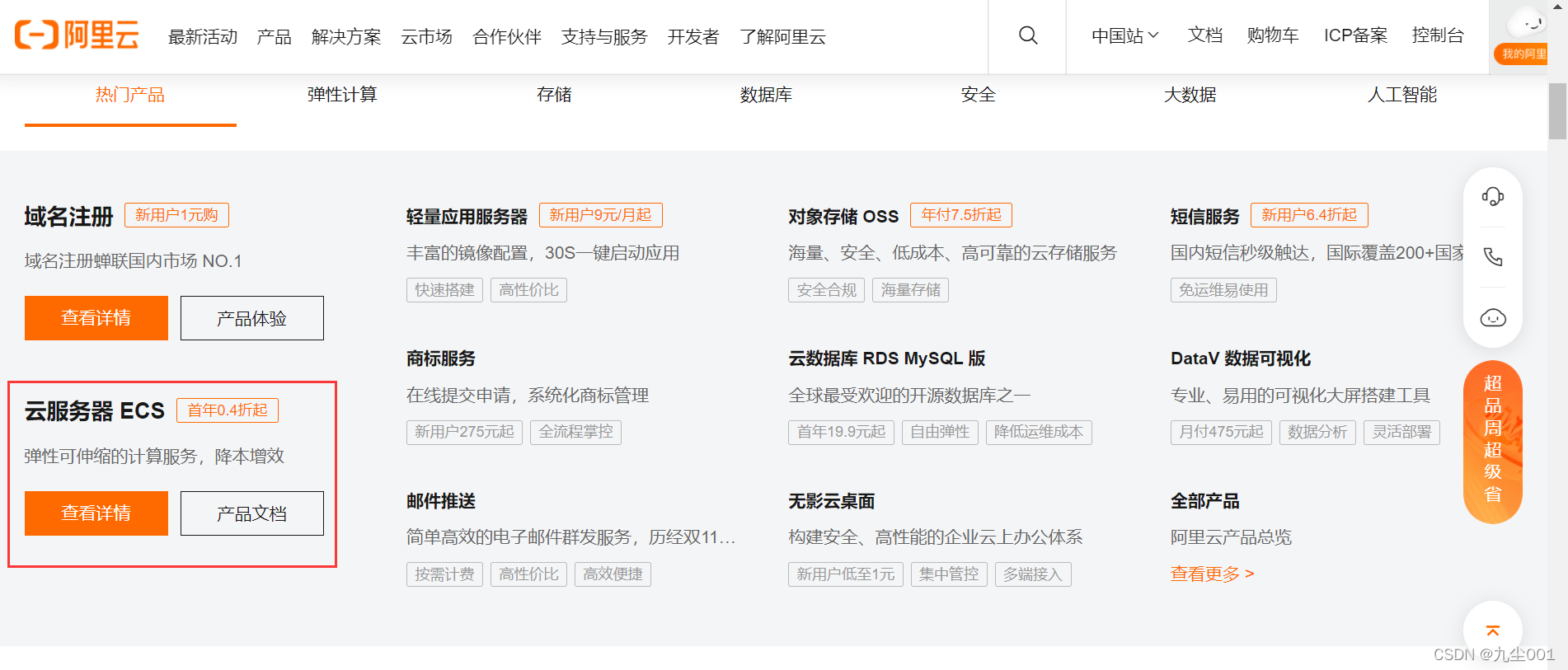Open 邮件推送 product link
Screen dimensions: 1568x670
441,501
